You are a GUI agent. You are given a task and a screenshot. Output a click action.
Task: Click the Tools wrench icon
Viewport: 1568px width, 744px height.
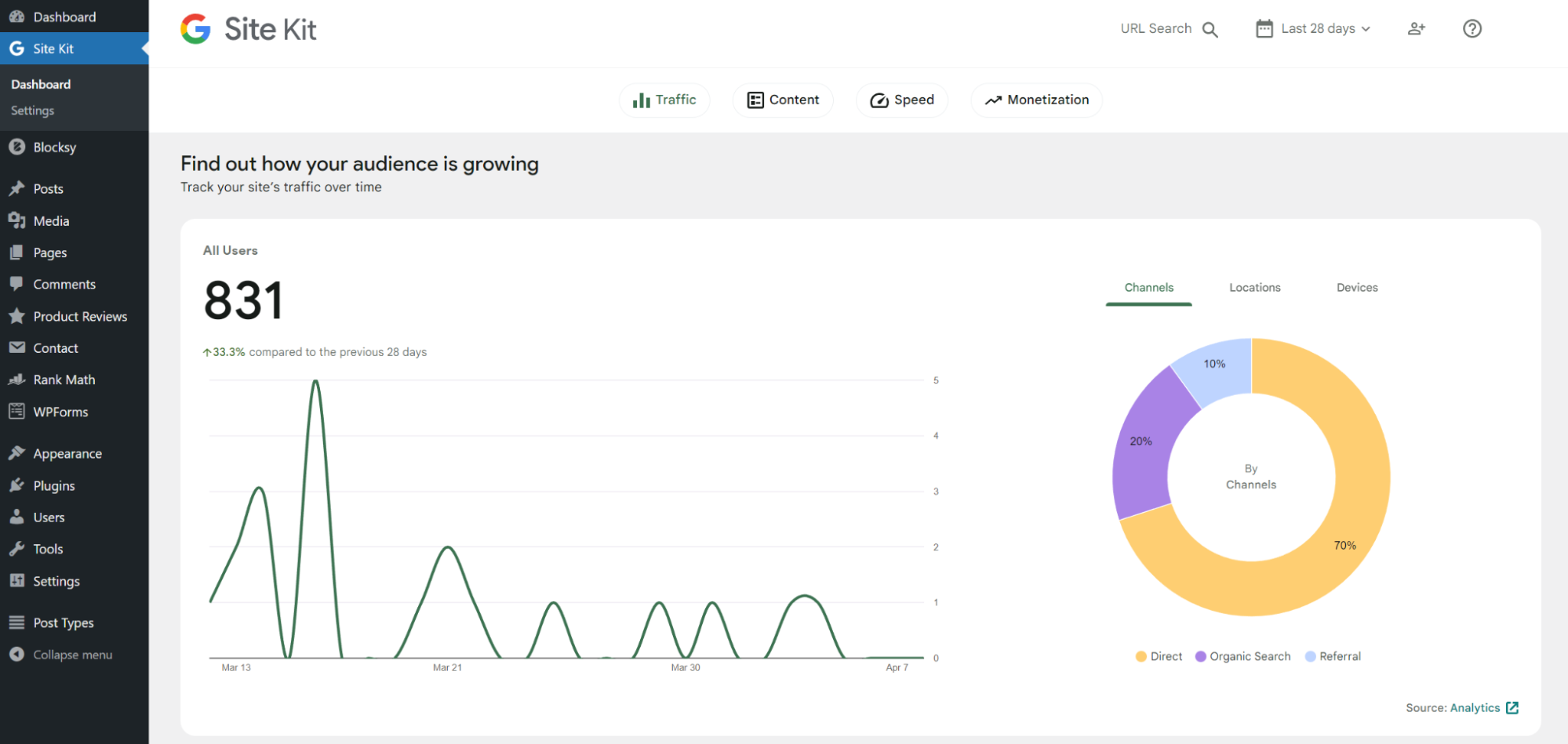(x=16, y=549)
